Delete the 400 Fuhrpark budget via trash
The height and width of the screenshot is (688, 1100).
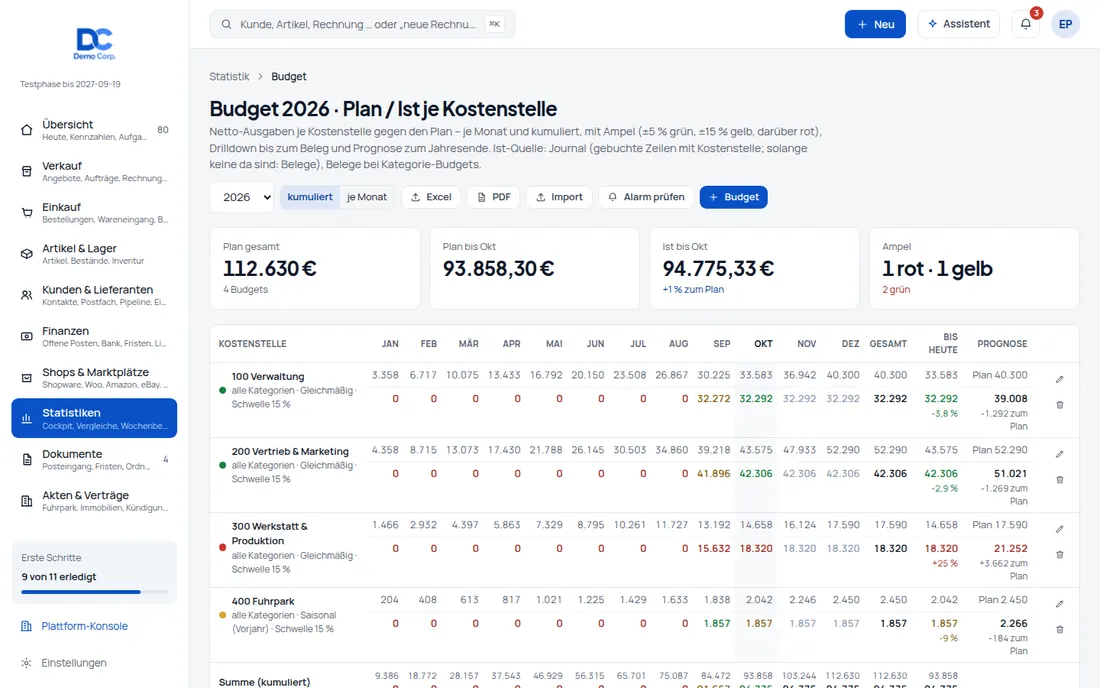click(x=1059, y=630)
